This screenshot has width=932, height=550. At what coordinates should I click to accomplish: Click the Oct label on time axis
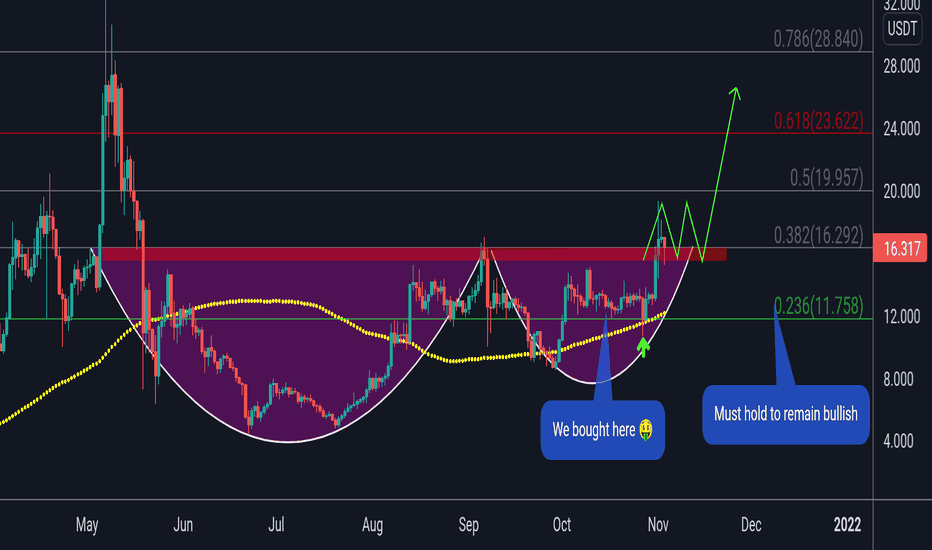[562, 525]
